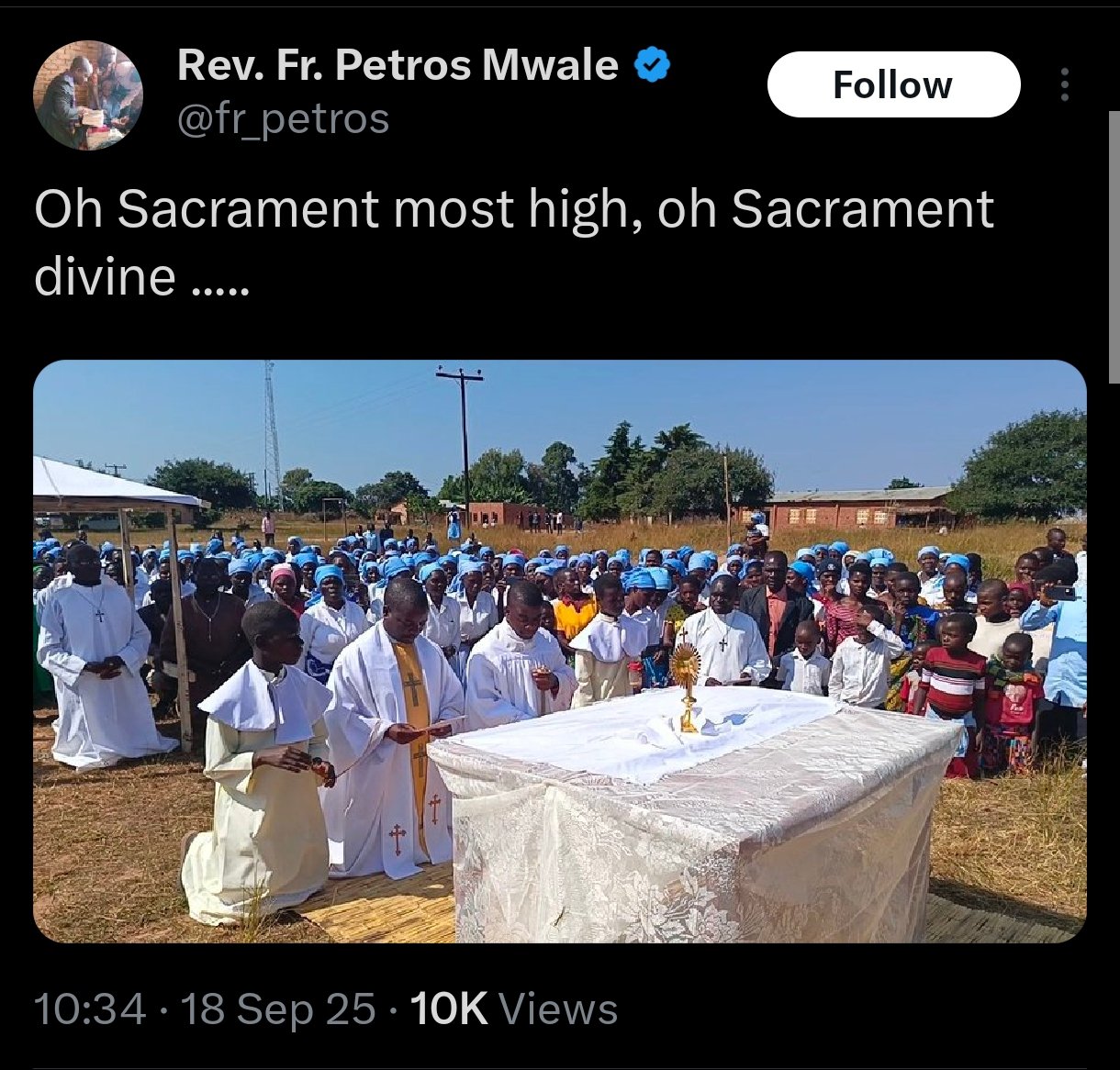The image size is (1120, 1070).
Task: Click the white canopy tent in photo
Action: tap(115, 485)
